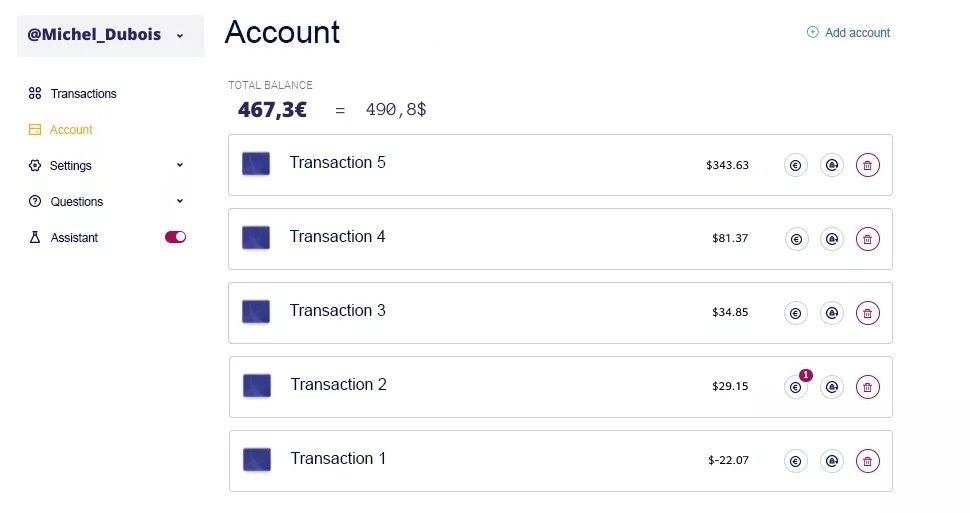970x513 pixels.
Task: Click the at-sign icon on Transaction 3
Action: (x=831, y=314)
